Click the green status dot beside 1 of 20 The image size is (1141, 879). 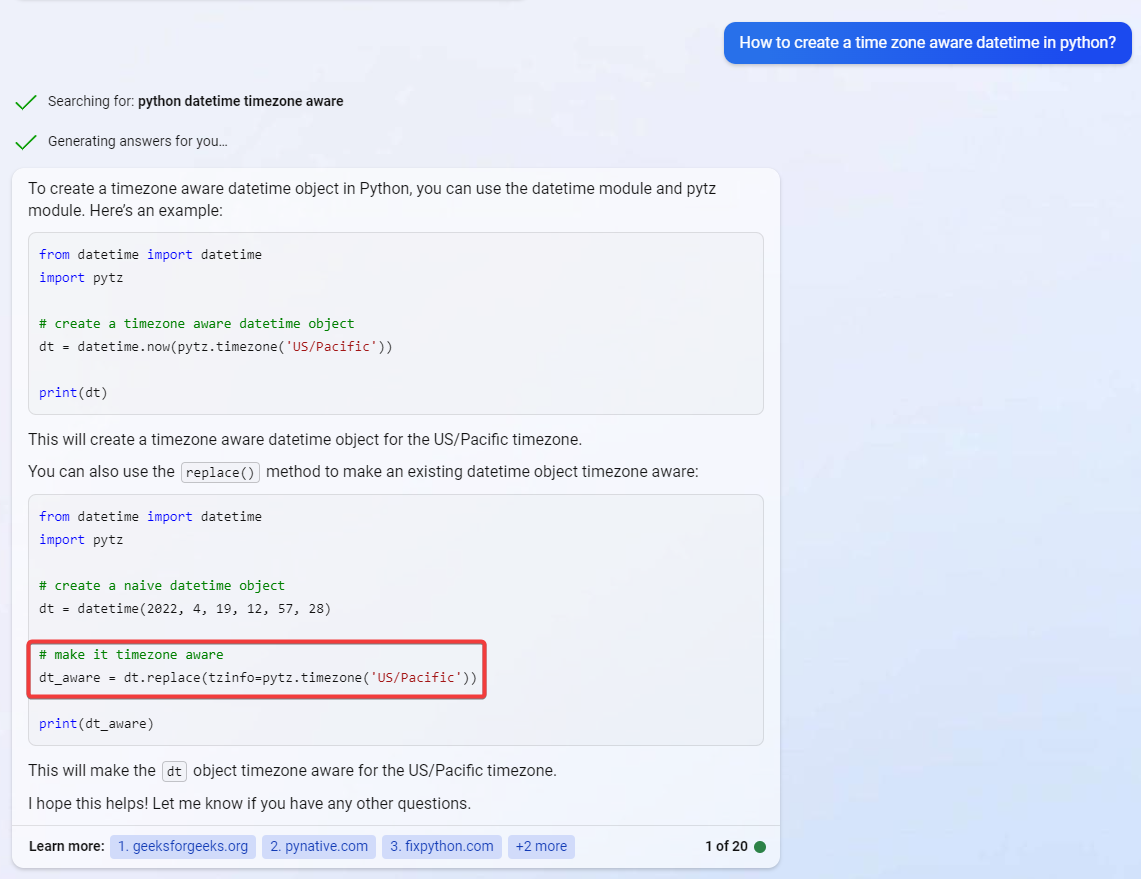coord(760,846)
